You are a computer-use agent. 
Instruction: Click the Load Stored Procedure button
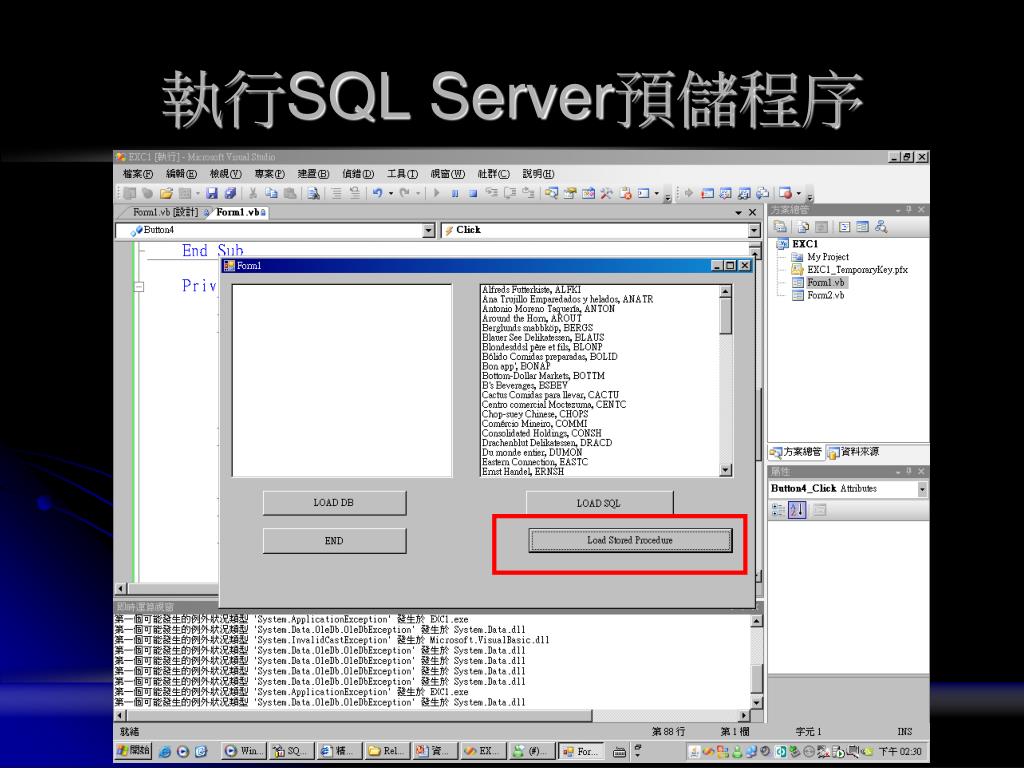point(630,541)
